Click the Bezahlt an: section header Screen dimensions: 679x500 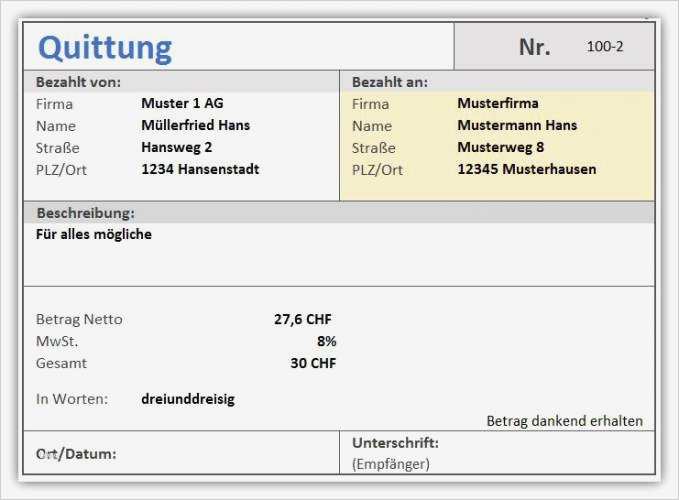click(x=390, y=82)
